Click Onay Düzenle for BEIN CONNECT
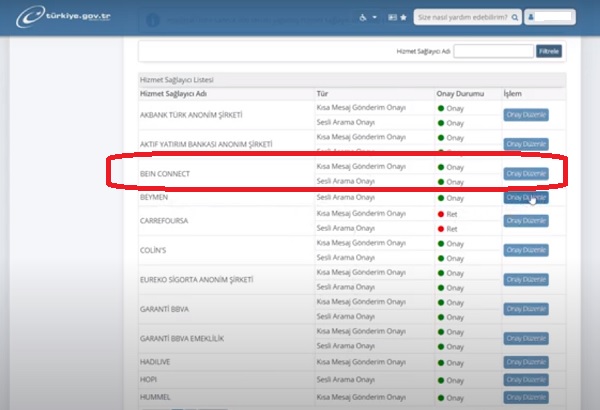This screenshot has height=410, width=600. [526, 174]
